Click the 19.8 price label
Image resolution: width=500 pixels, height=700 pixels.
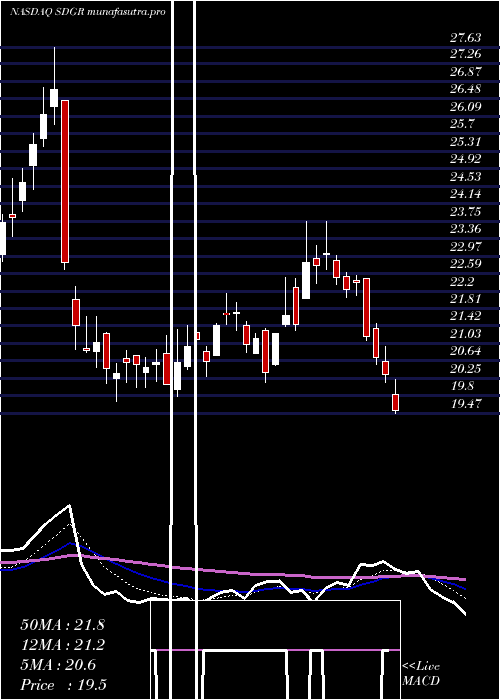tap(462, 386)
